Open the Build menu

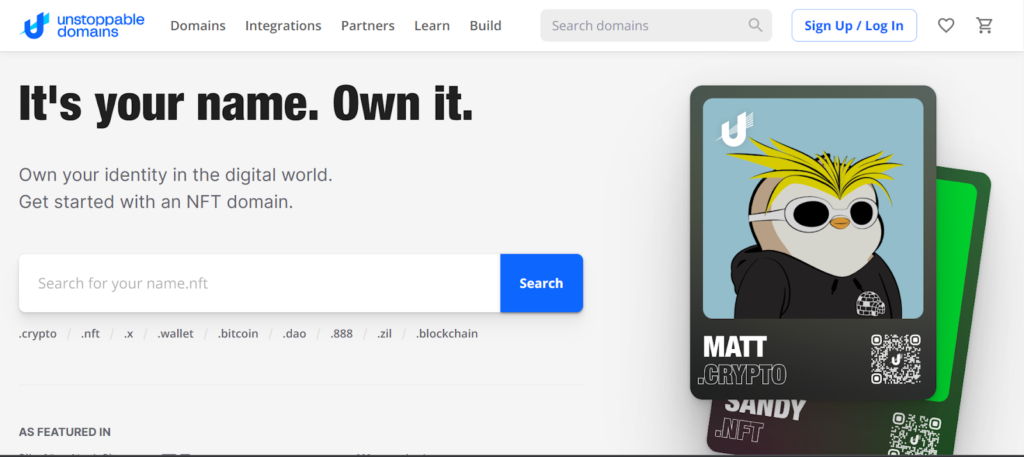(x=485, y=25)
